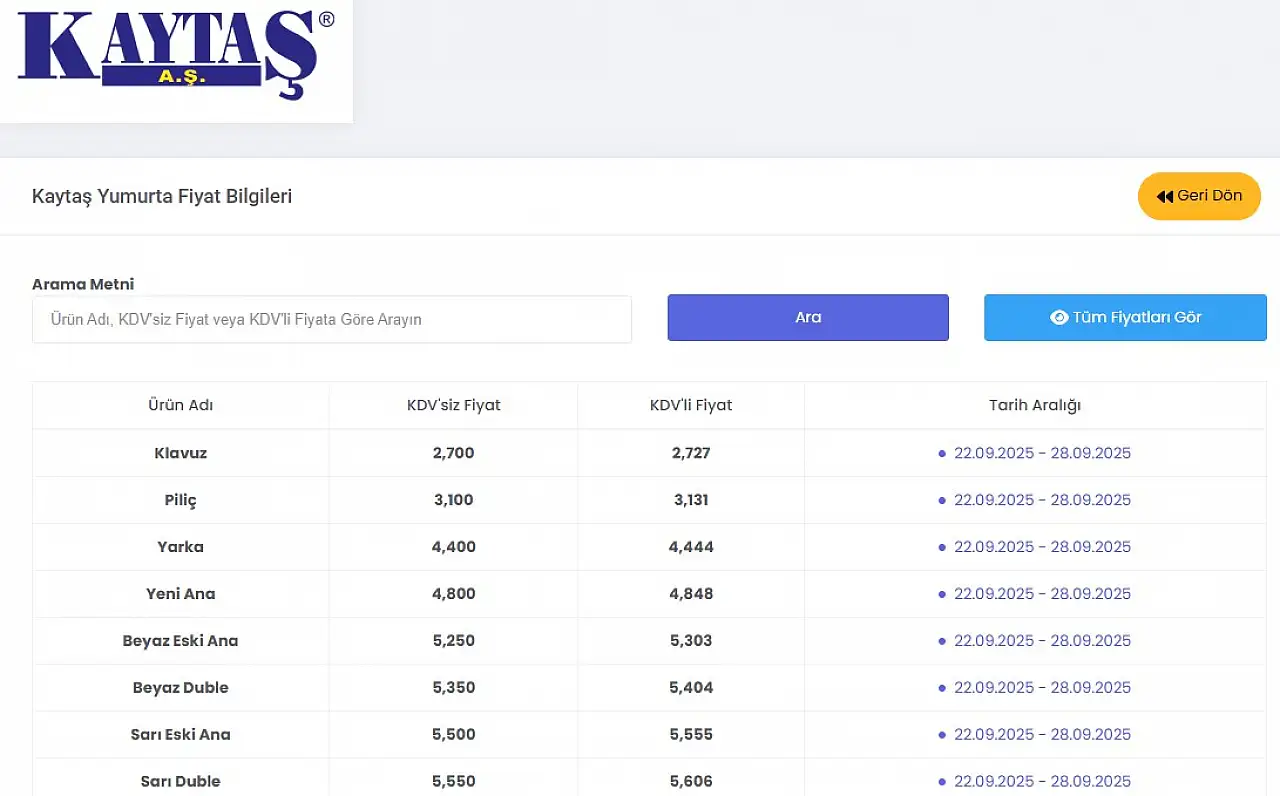Click the date range in Sarı Eski Ana row
The height and width of the screenshot is (796, 1280).
tap(1042, 735)
